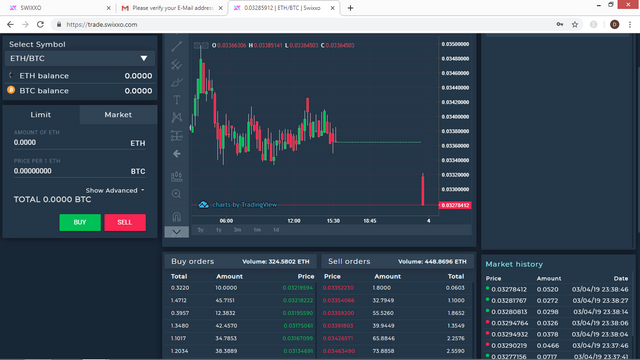The image size is (640, 360).
Task: Click the Bitcoin icon next to BTC balance
Action: pos(11,90)
